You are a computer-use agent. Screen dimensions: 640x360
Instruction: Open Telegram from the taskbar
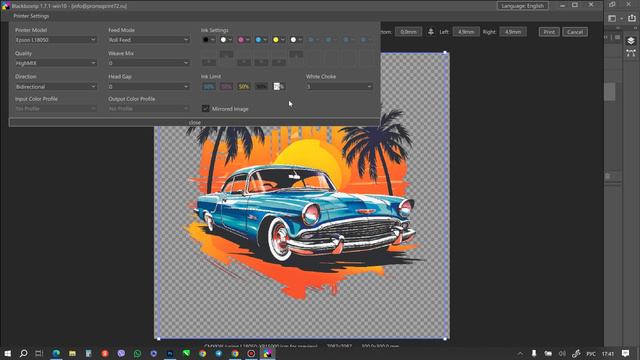[219, 353]
